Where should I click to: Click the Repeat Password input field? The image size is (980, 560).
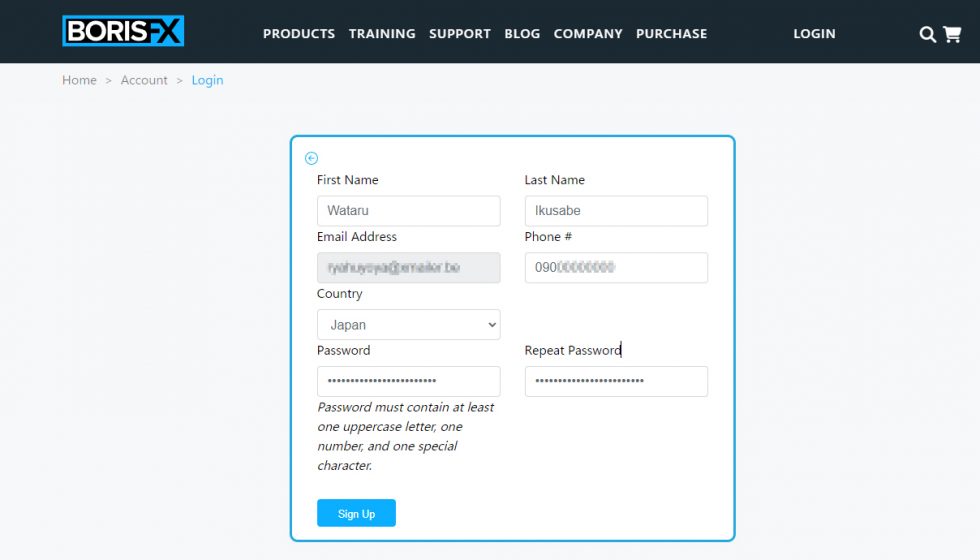(x=616, y=381)
